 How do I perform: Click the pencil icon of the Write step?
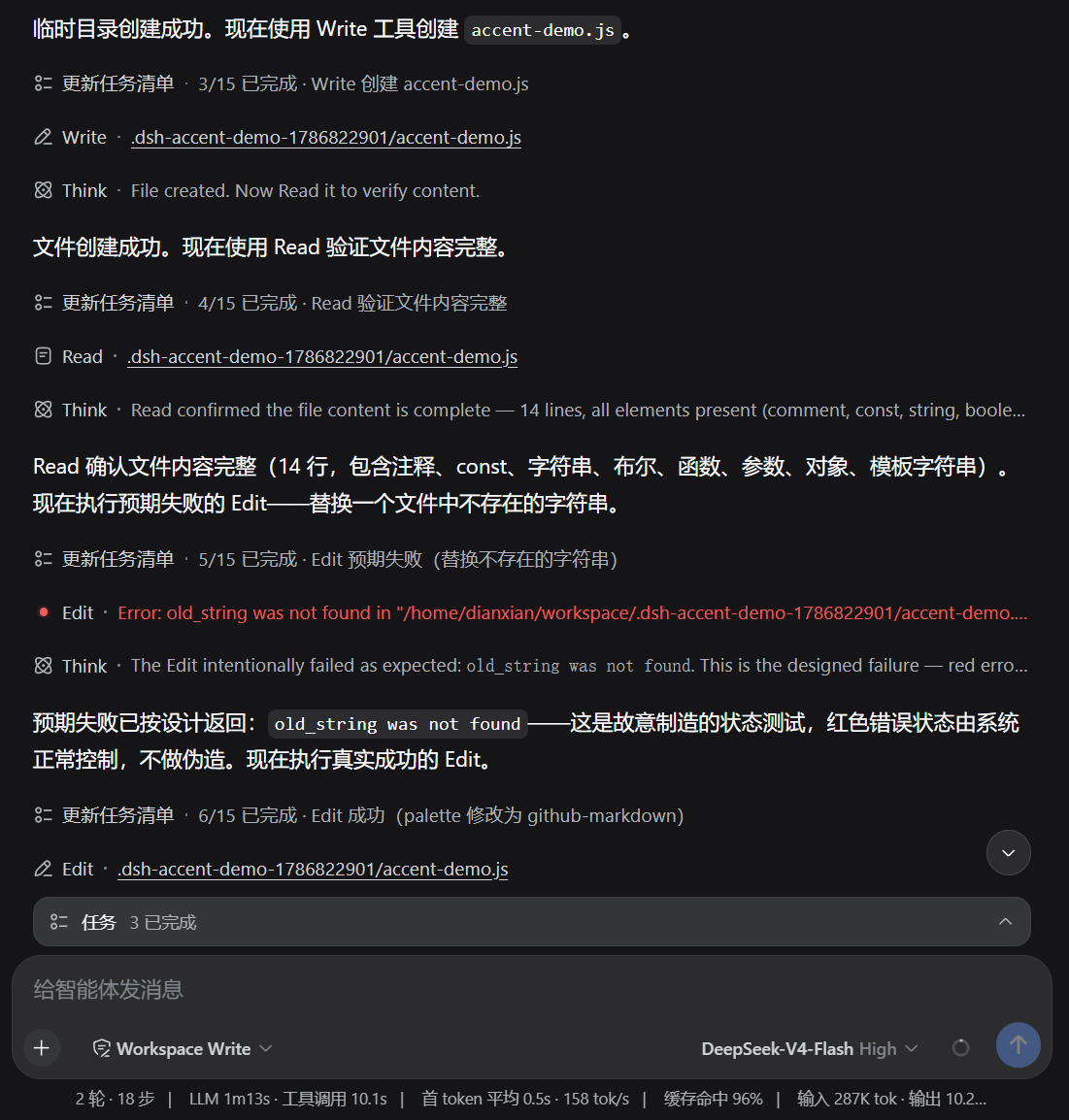44,137
